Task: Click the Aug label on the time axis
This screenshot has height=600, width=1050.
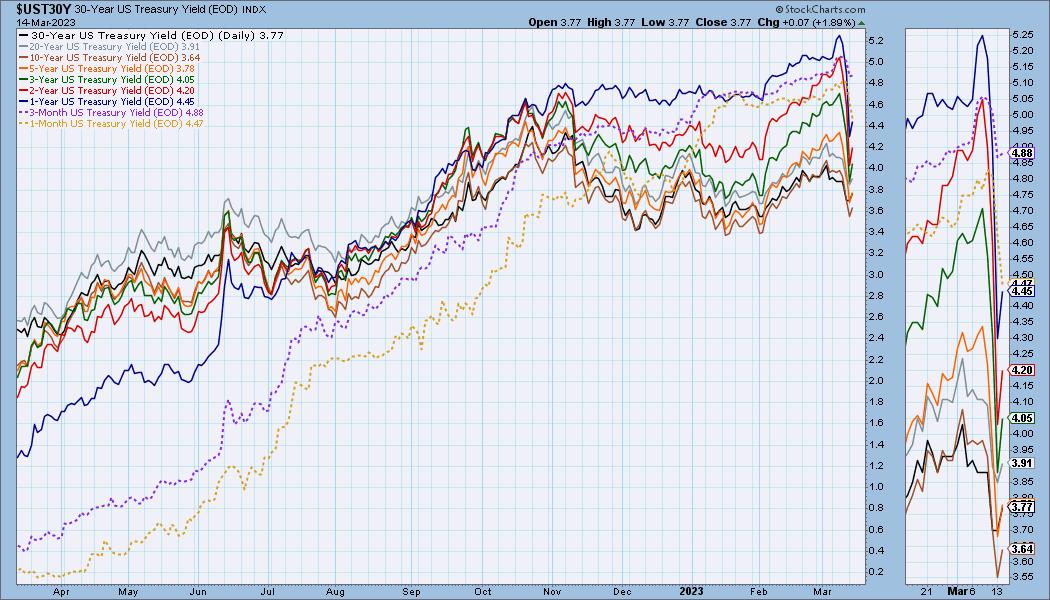Action: point(335,591)
